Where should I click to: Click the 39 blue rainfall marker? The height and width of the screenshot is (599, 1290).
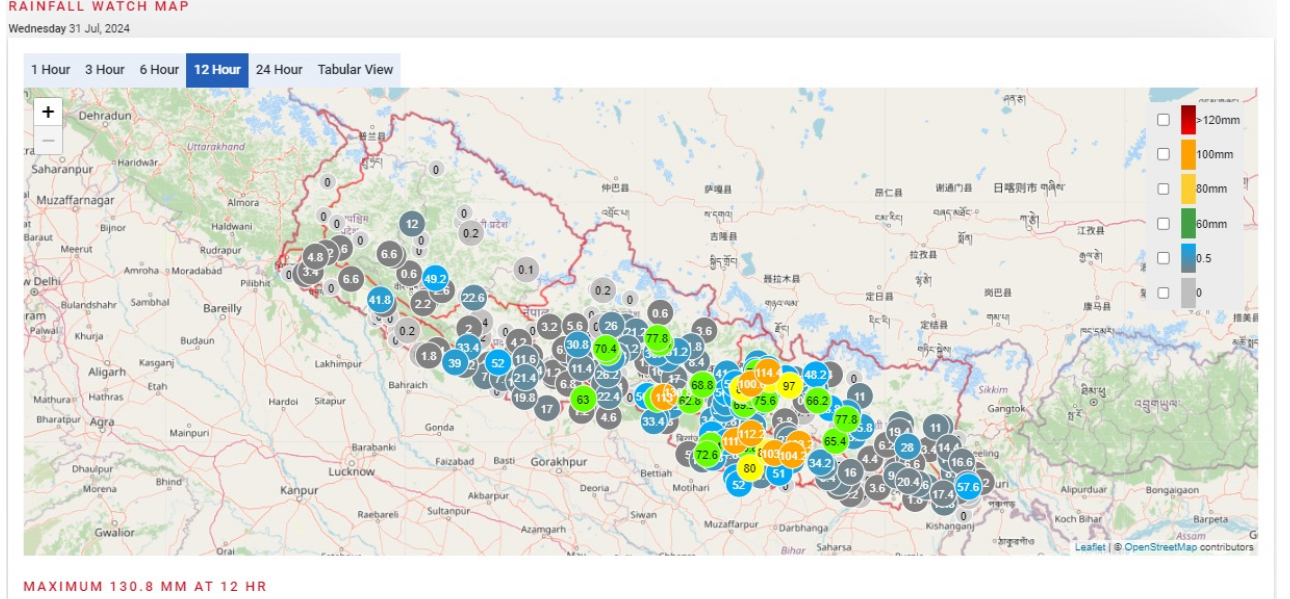pyautogui.click(x=455, y=363)
